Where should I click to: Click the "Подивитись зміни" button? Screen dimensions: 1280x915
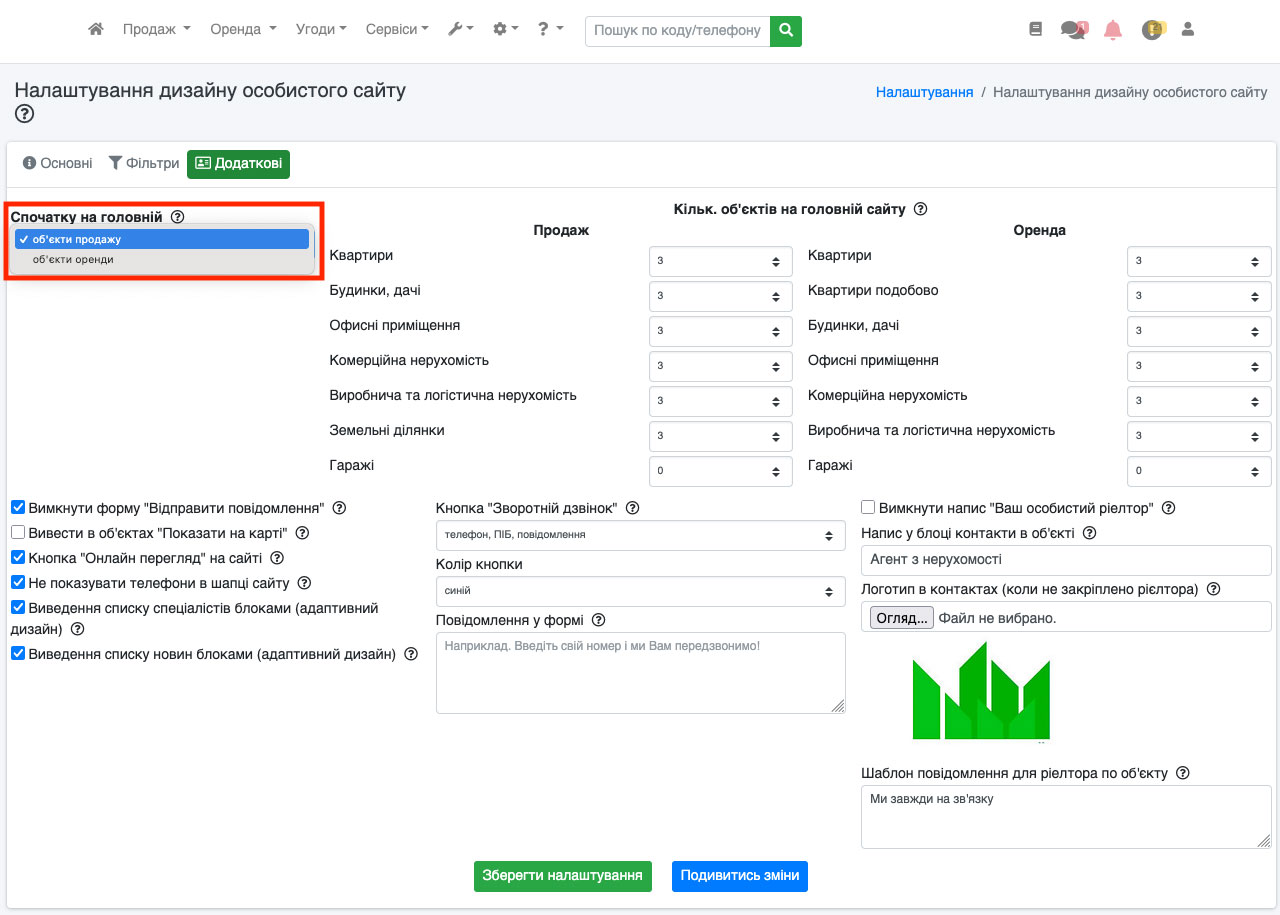[739, 876]
